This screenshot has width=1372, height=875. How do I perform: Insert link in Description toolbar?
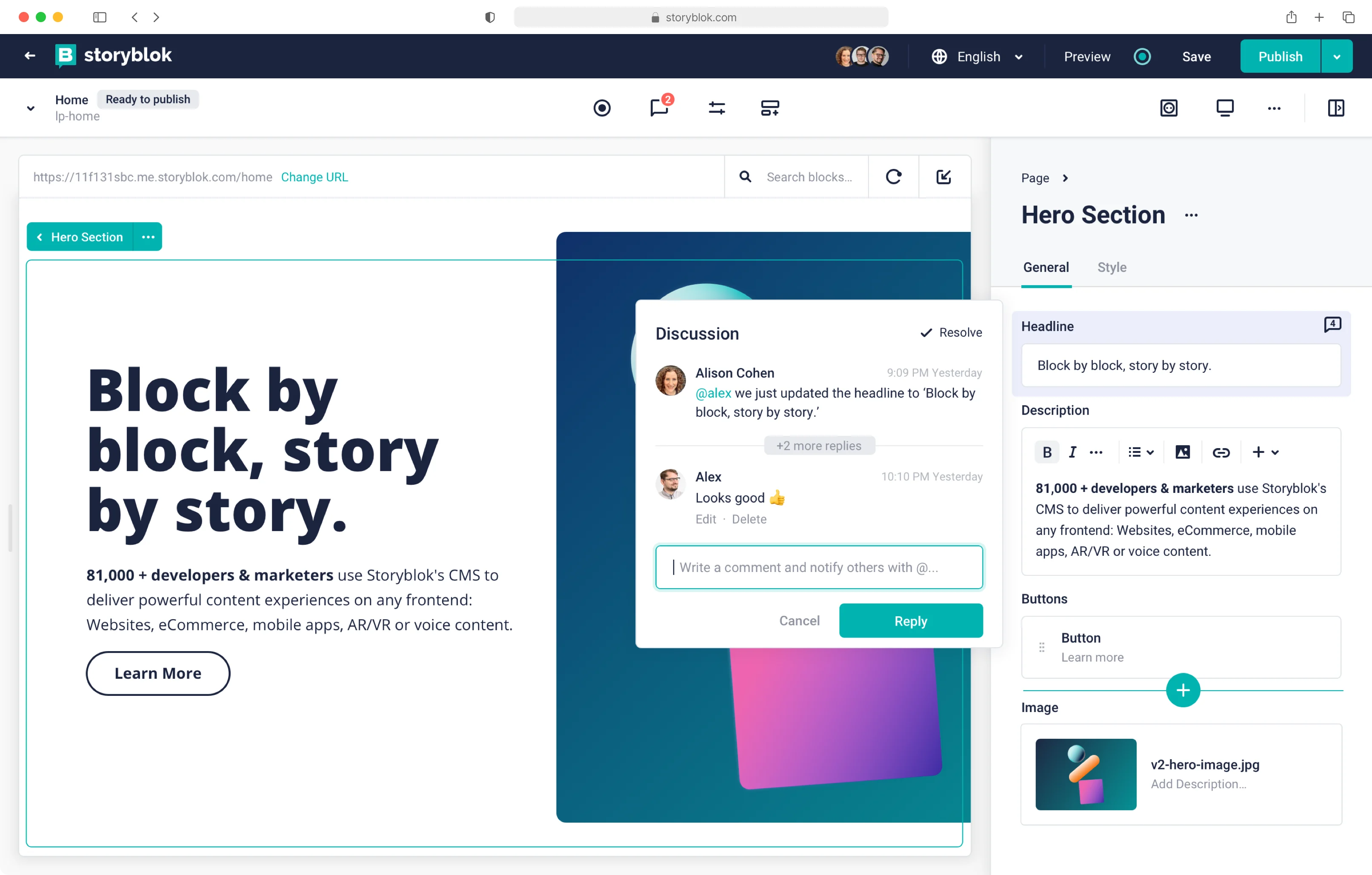(1221, 452)
